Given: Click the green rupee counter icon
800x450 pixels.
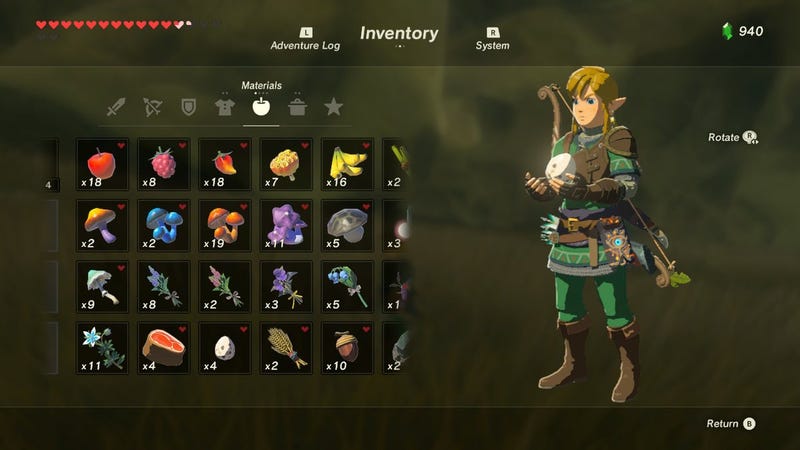Looking at the screenshot, I should [x=728, y=31].
